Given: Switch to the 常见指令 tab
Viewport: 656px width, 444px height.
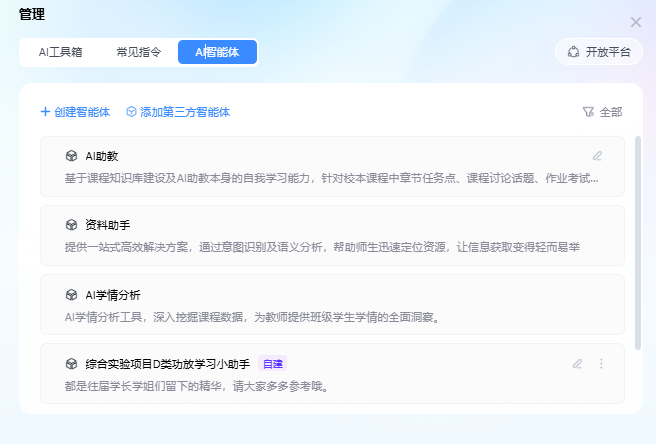Looking at the screenshot, I should click(x=138, y=52).
